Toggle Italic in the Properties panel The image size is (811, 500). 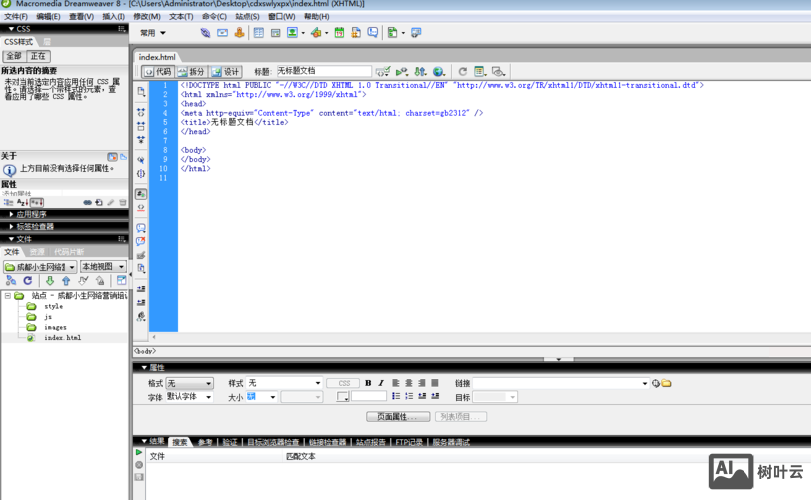tap(380, 383)
